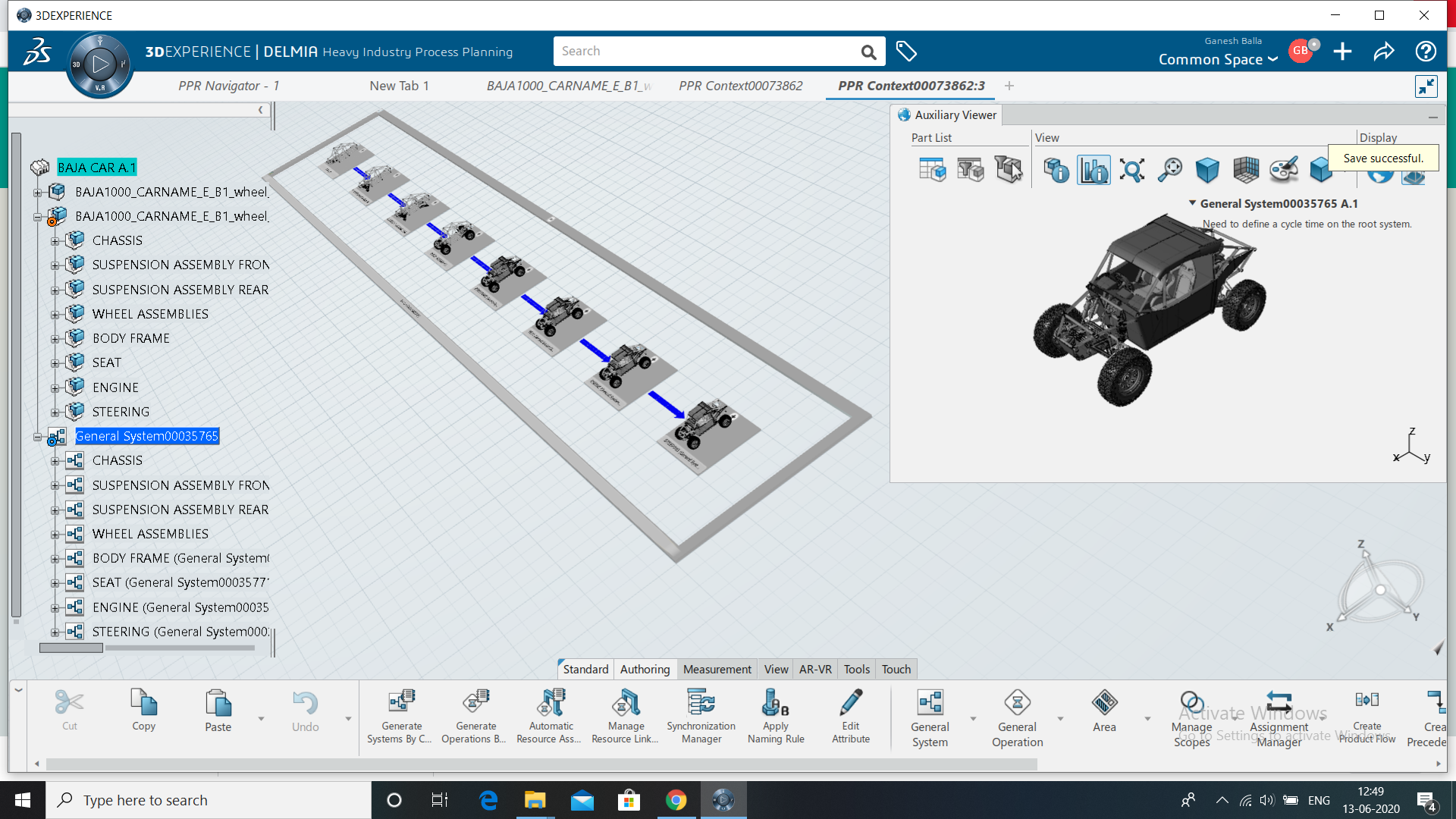Click the tree horizontal scrollbar thumb

tap(71, 648)
